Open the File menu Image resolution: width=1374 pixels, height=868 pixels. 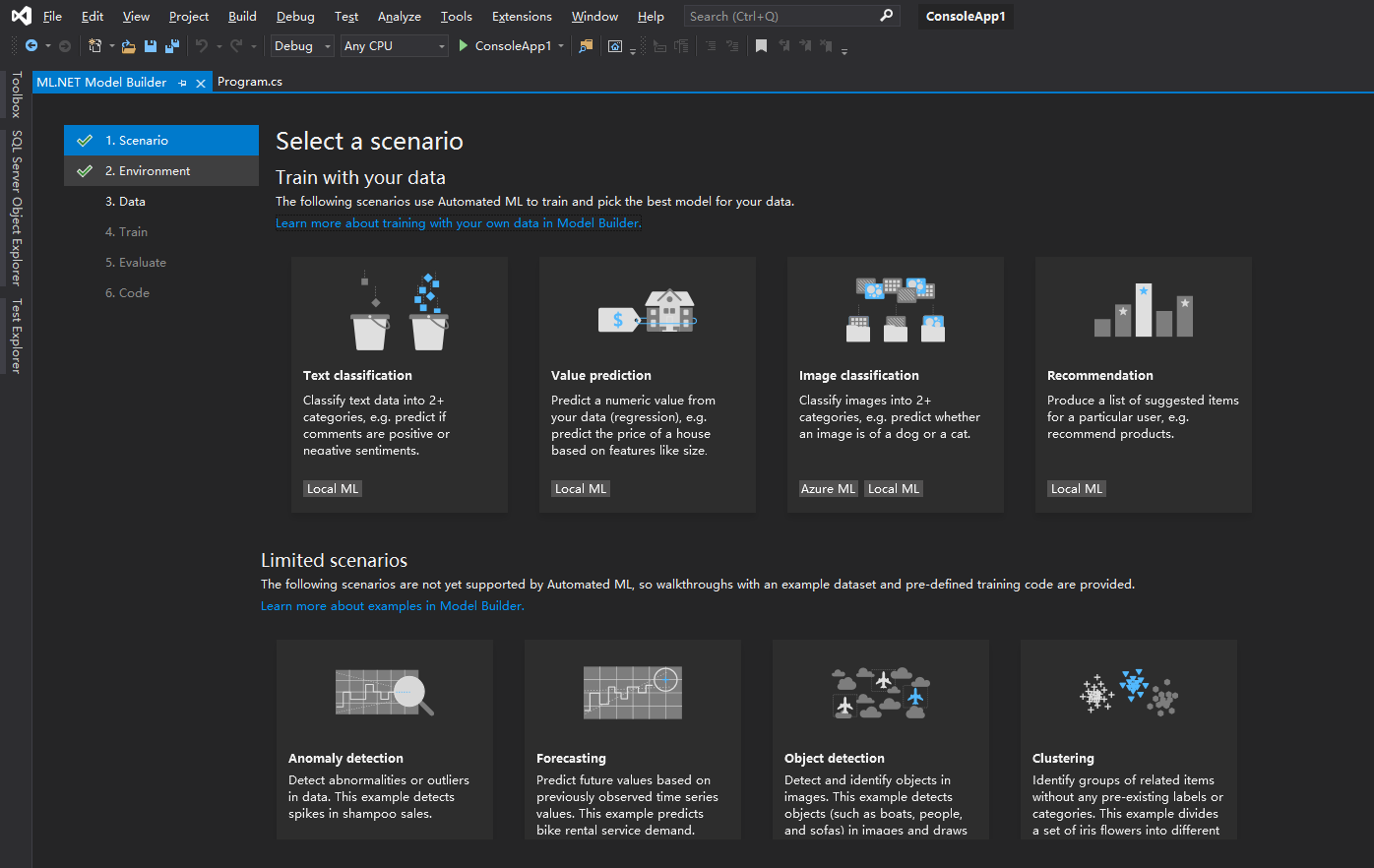[x=52, y=16]
